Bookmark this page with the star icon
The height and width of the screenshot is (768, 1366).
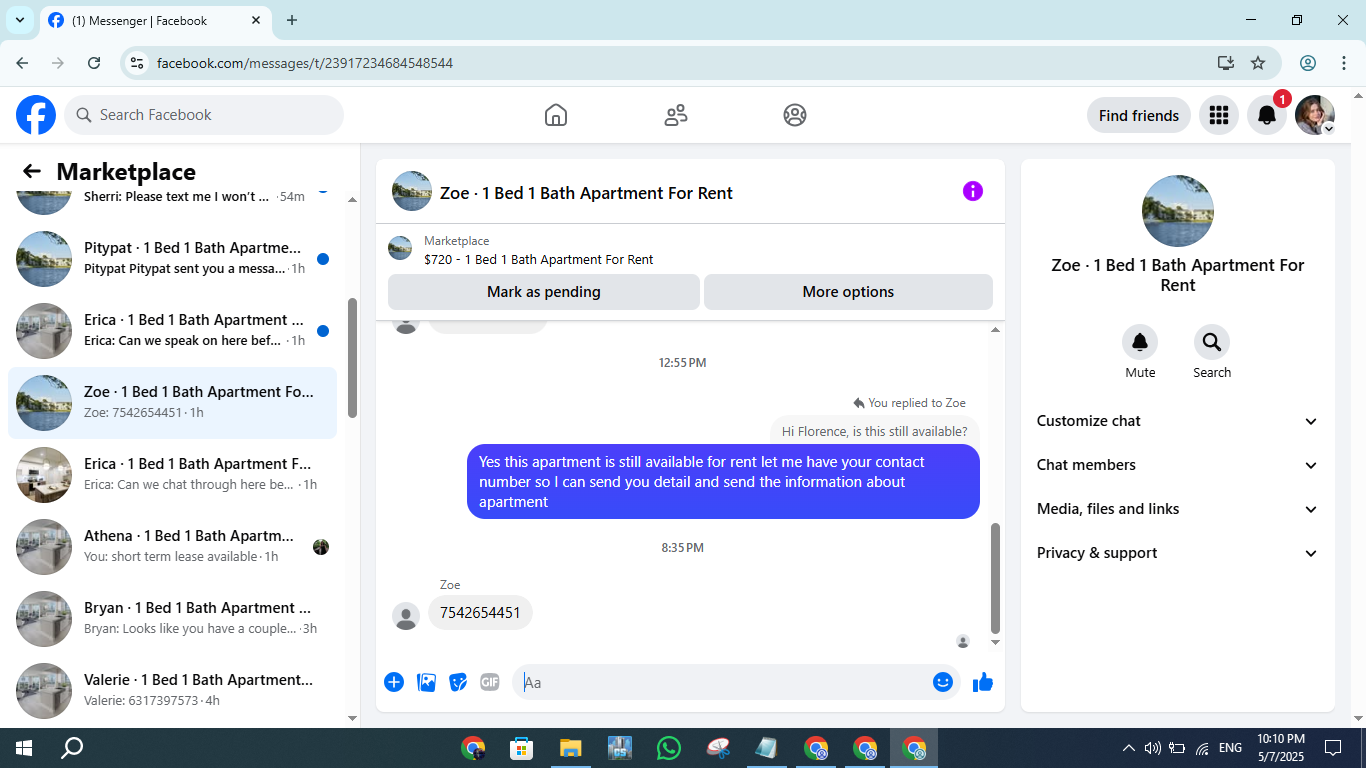click(1258, 63)
